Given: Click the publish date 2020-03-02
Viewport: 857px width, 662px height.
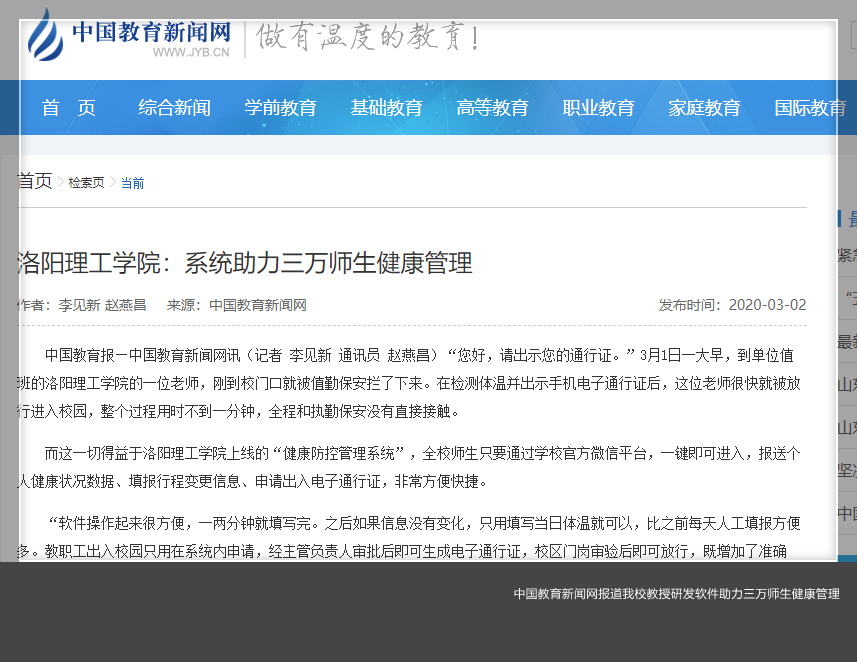Looking at the screenshot, I should 767,305.
